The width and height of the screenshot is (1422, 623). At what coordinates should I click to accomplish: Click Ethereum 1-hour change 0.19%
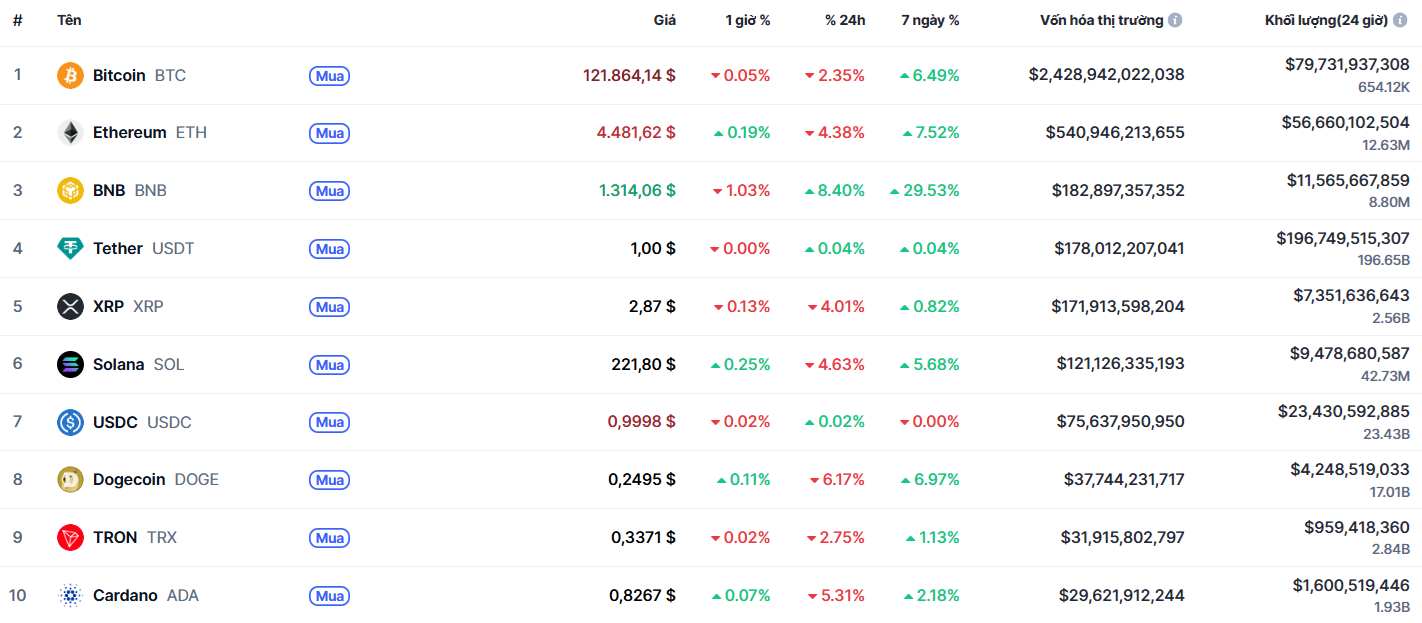(741, 133)
